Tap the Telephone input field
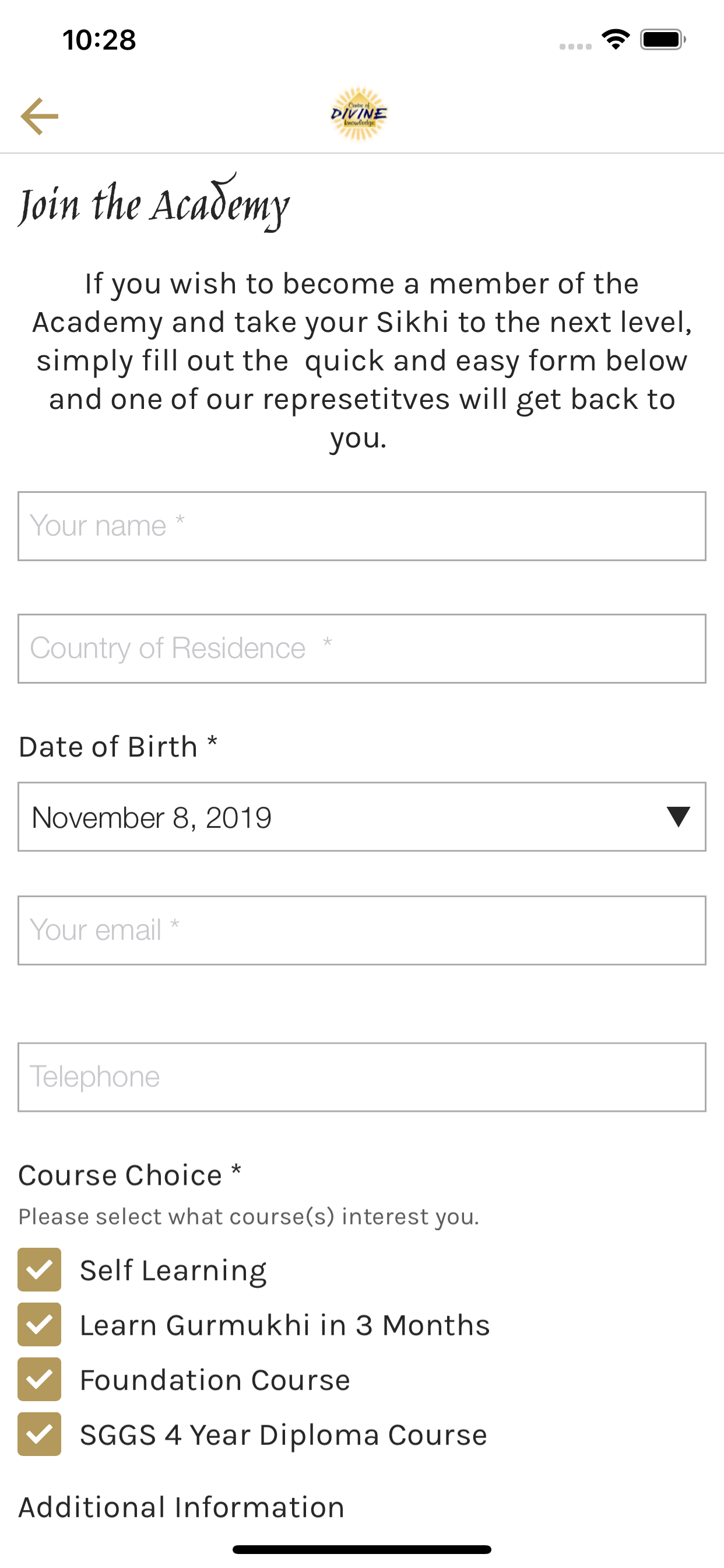 click(362, 1077)
